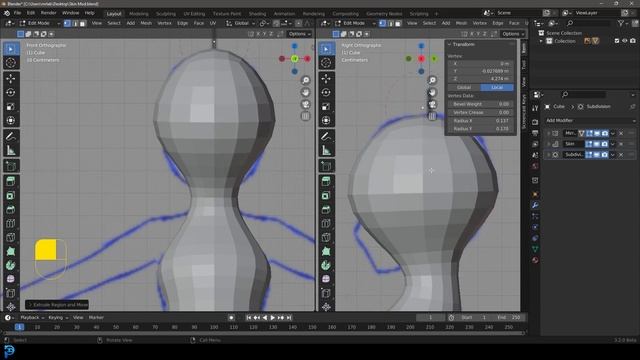Toggle Collection render camera icon
The height and width of the screenshot is (360, 640).
click(633, 41)
